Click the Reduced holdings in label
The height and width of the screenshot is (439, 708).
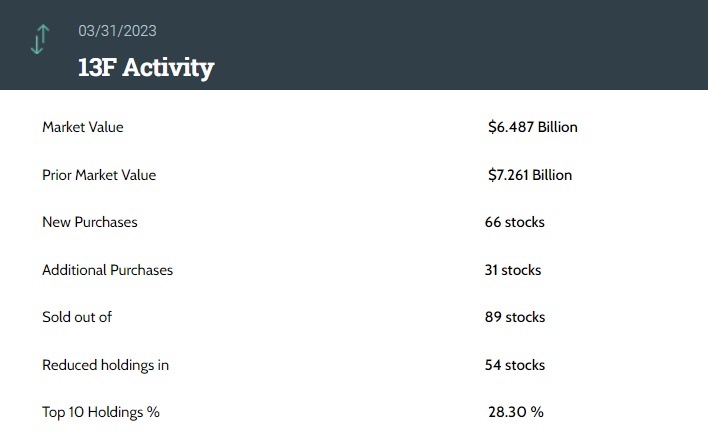tap(105, 365)
